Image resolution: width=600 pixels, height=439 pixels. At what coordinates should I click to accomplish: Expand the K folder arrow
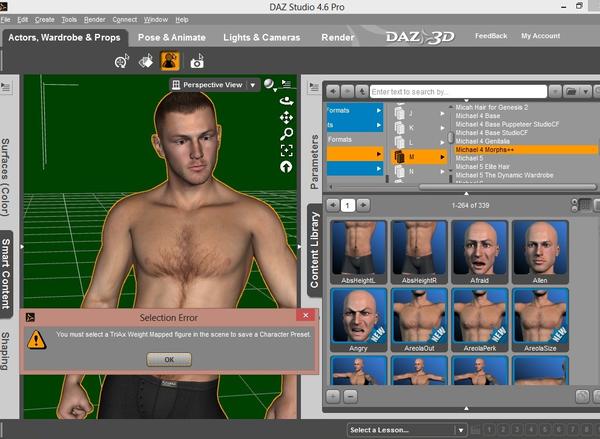pyautogui.click(x=442, y=128)
